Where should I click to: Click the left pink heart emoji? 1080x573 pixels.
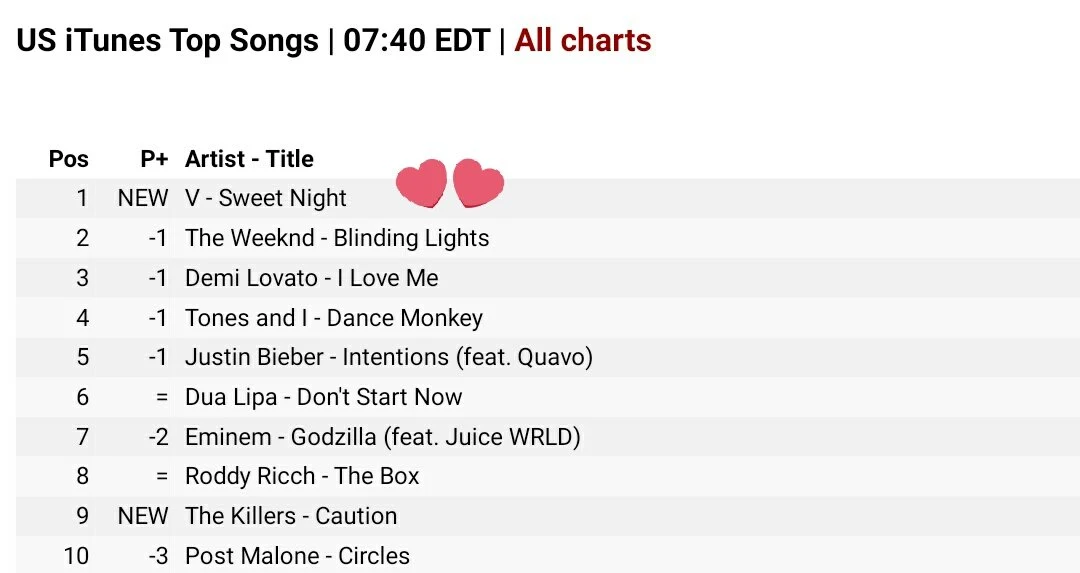(421, 184)
